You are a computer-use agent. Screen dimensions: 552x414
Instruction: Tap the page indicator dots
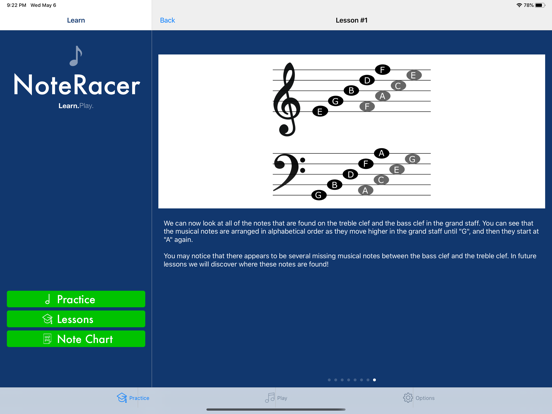pyautogui.click(x=352, y=380)
